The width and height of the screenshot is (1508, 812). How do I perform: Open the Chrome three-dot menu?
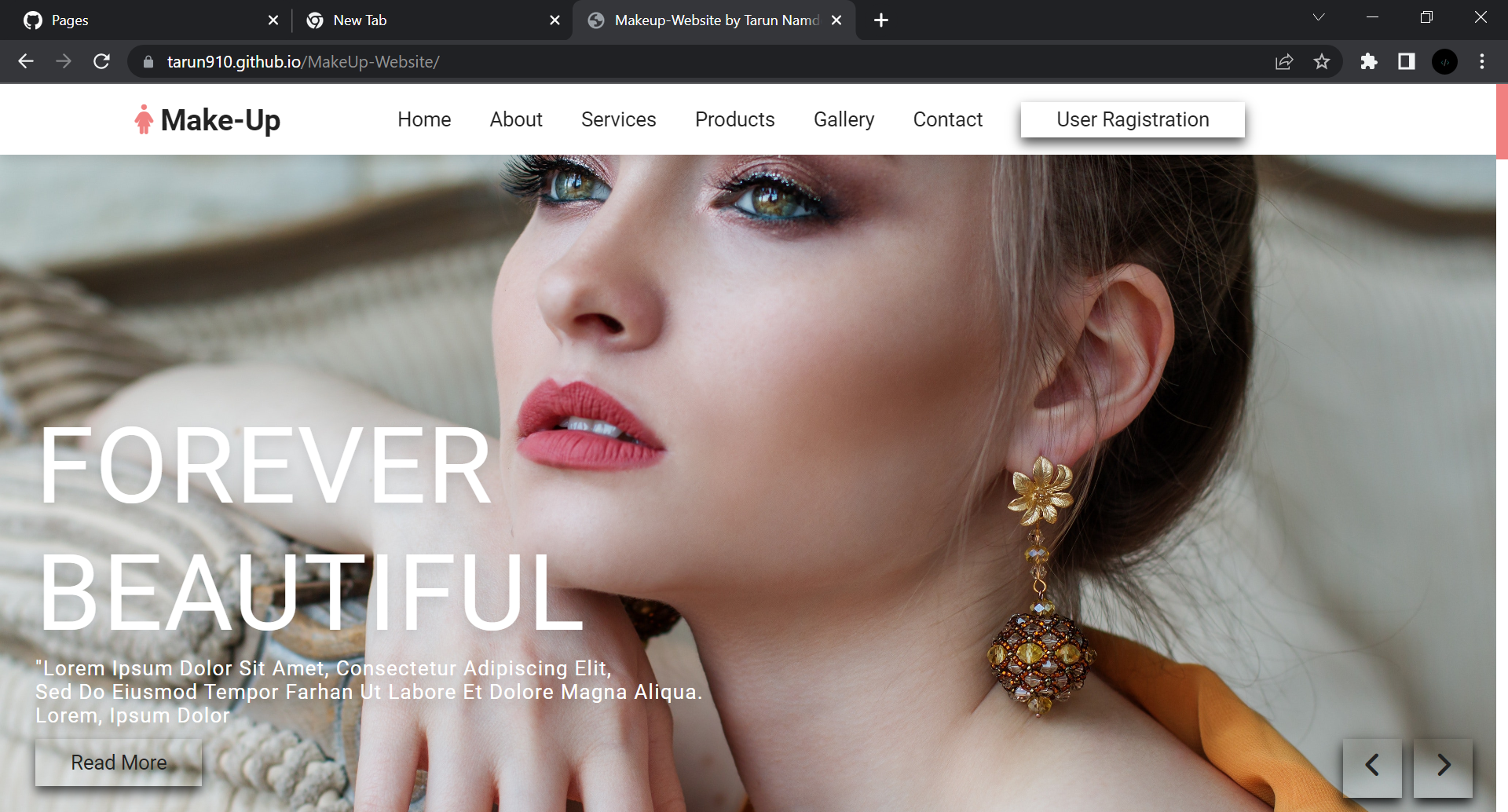coord(1482,61)
